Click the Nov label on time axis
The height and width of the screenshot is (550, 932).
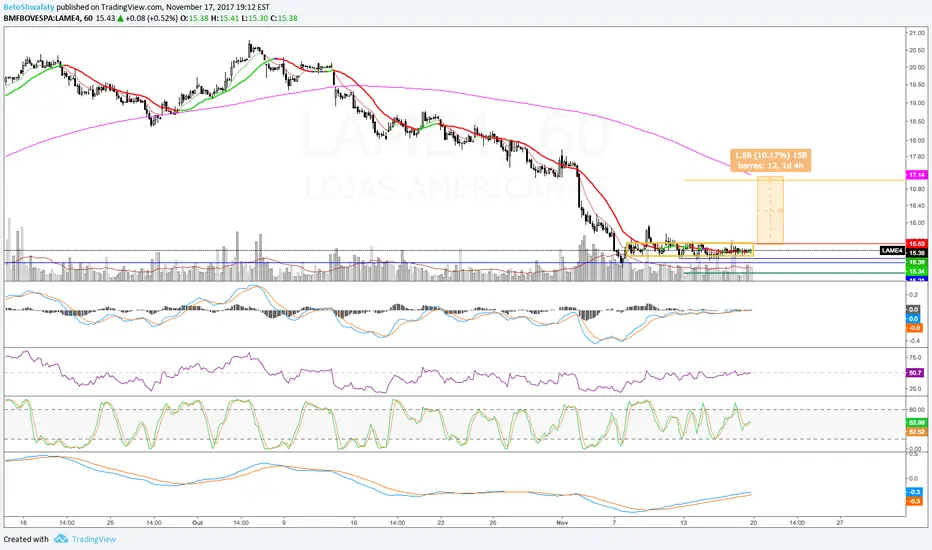pos(562,523)
